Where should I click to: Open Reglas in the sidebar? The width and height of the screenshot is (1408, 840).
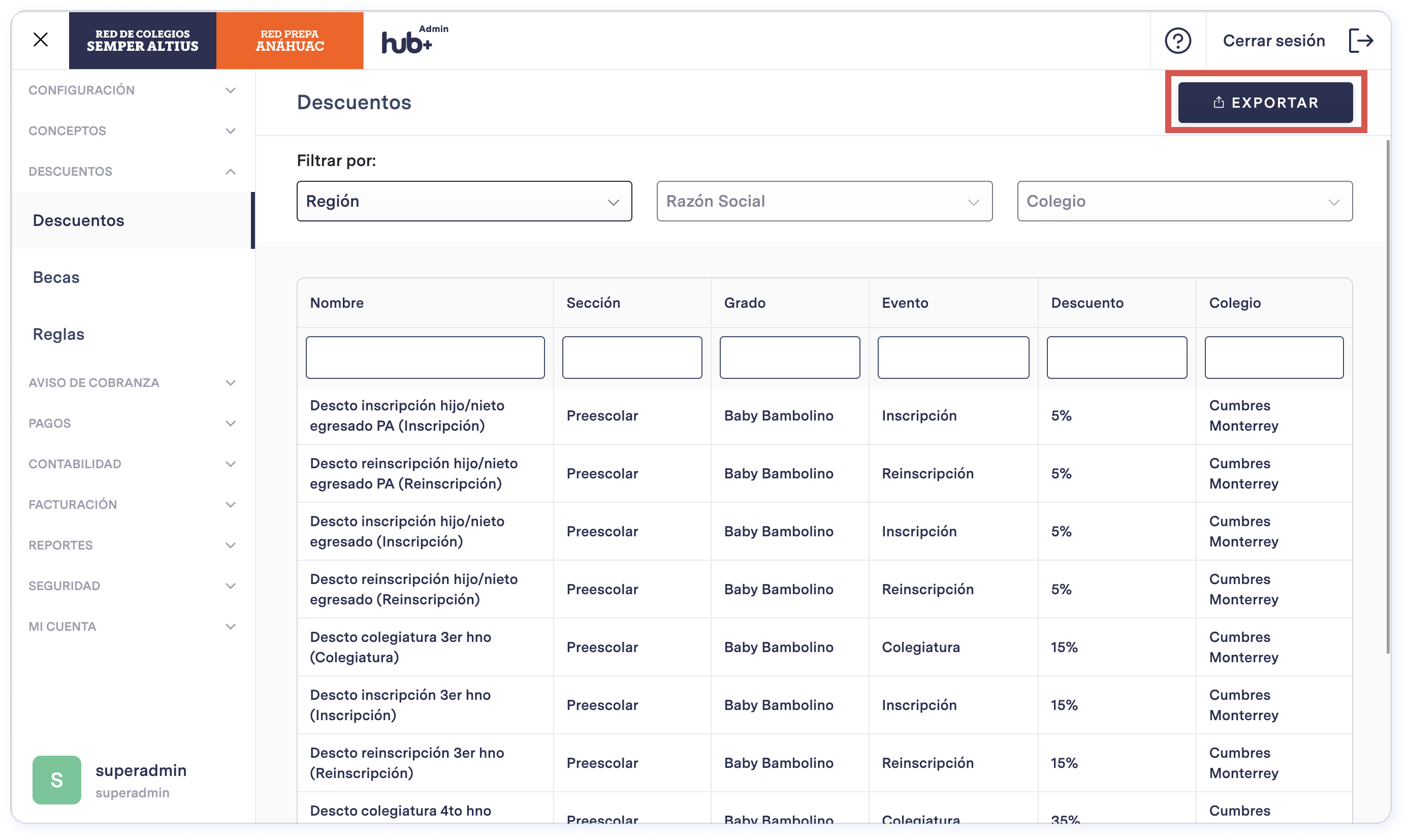[133, 334]
